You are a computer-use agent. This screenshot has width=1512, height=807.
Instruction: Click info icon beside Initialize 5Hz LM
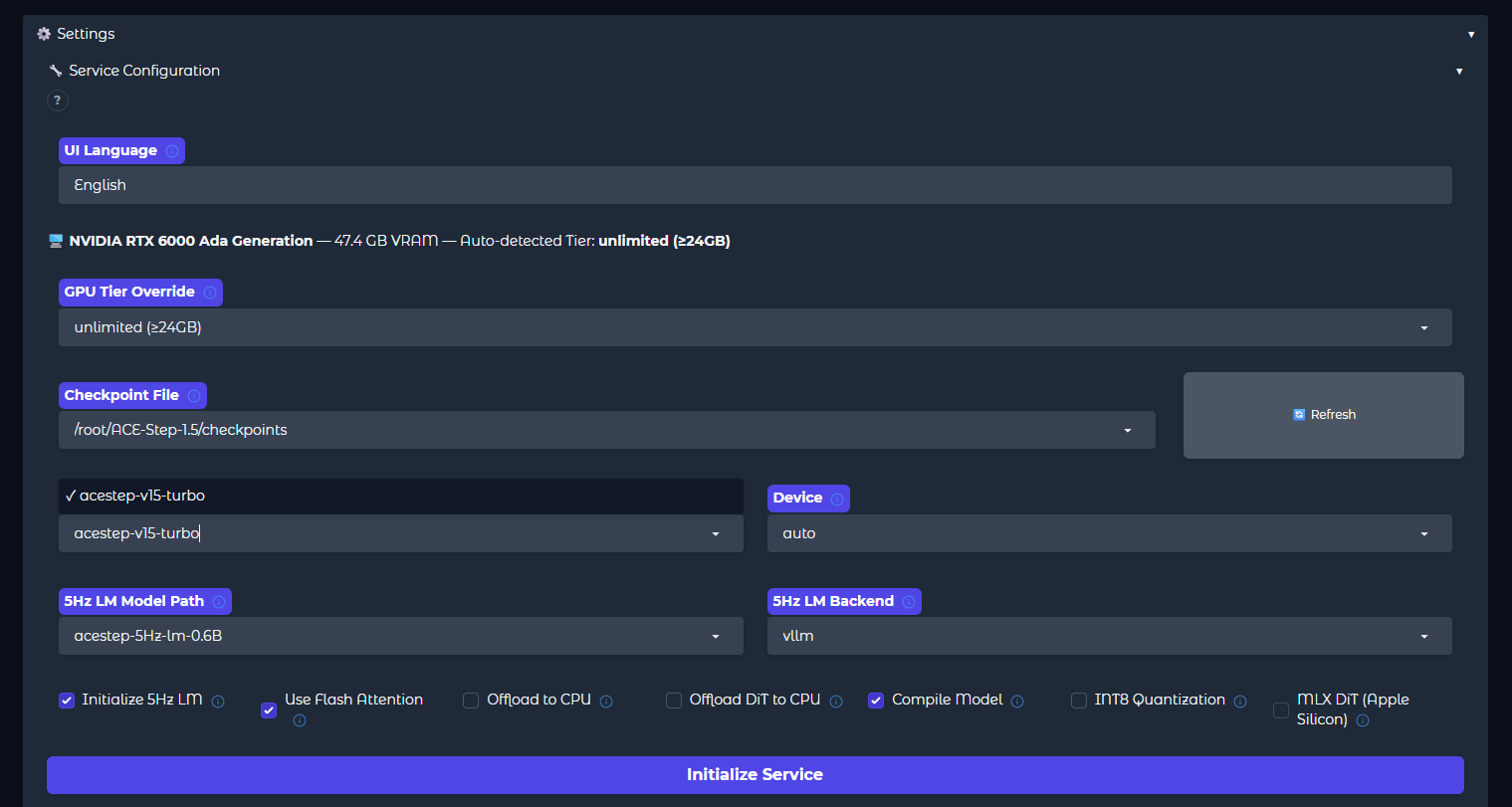point(218,702)
